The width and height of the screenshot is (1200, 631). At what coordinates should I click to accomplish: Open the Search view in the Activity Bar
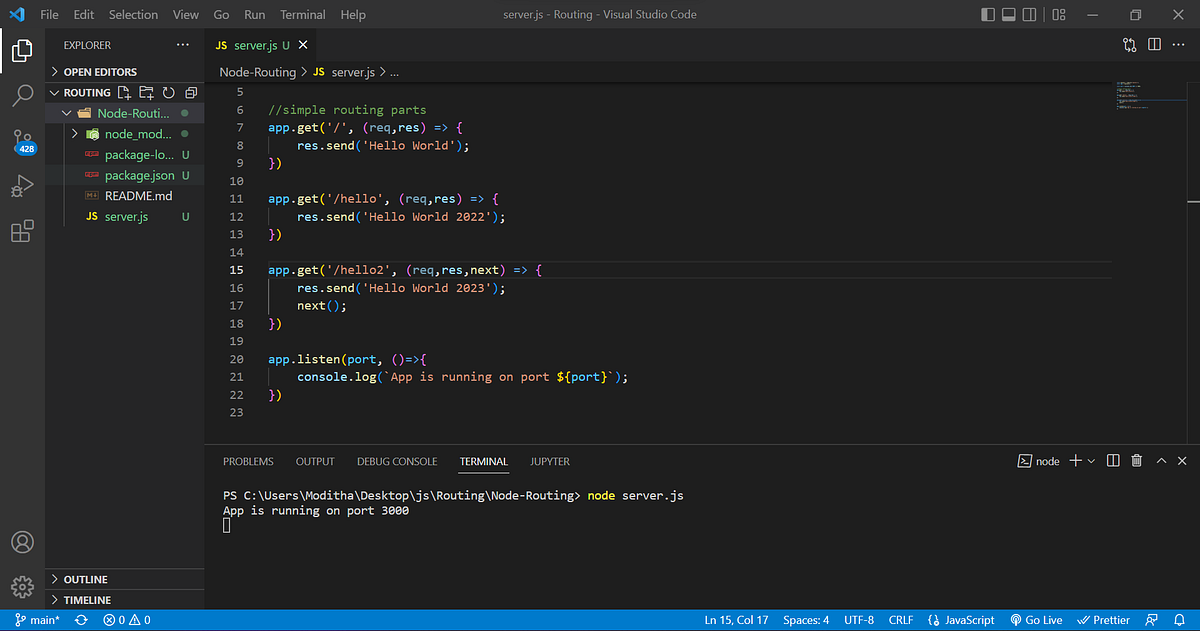[x=22, y=95]
